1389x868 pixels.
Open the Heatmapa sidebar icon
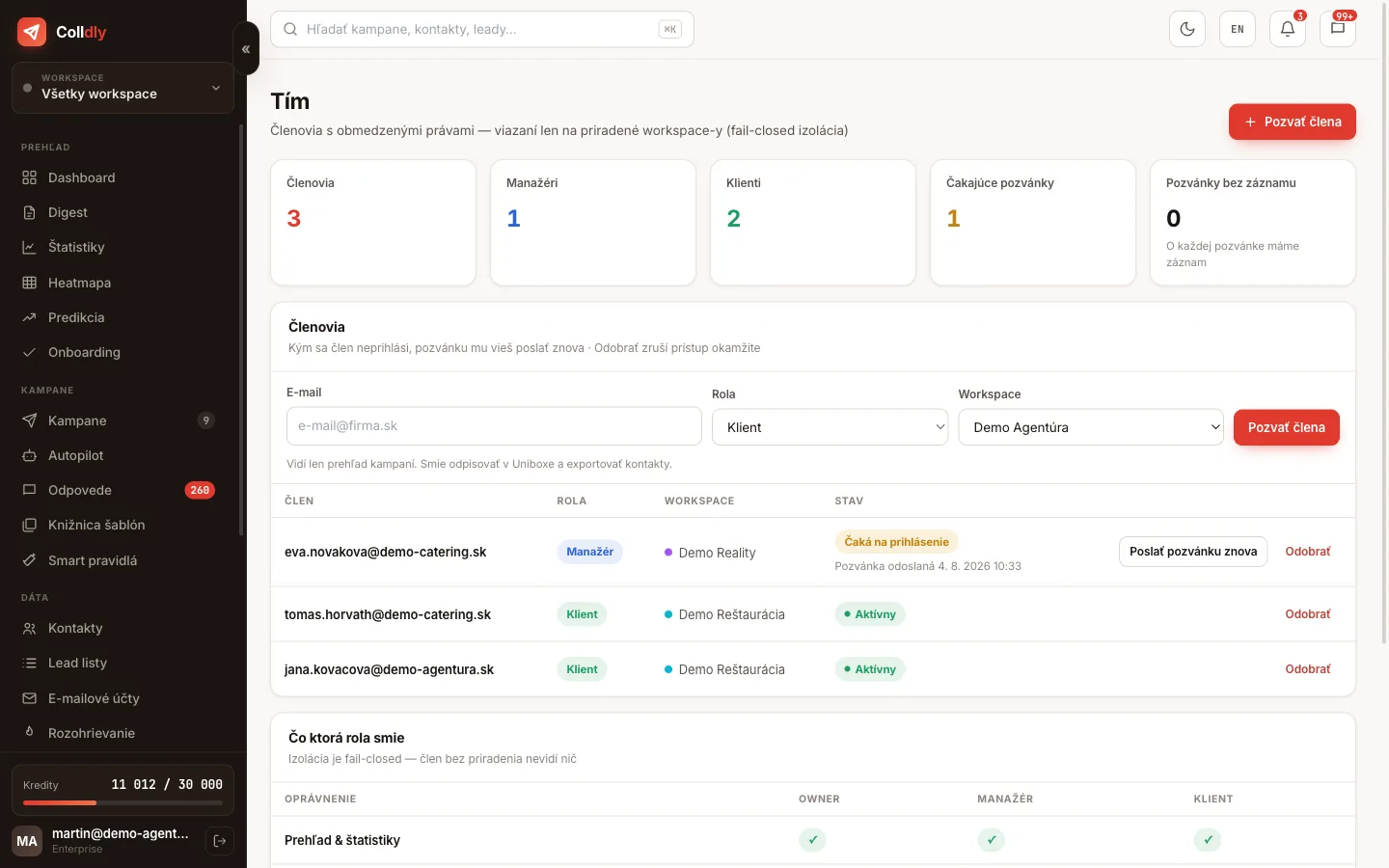click(29, 283)
